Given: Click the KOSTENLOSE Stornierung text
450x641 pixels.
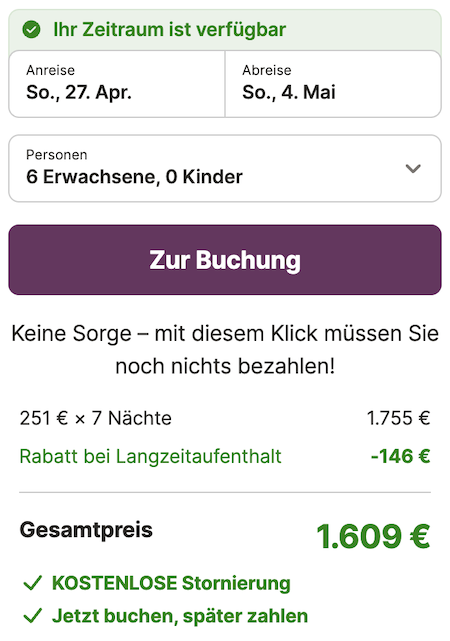Looking at the screenshot, I should click(x=171, y=583).
